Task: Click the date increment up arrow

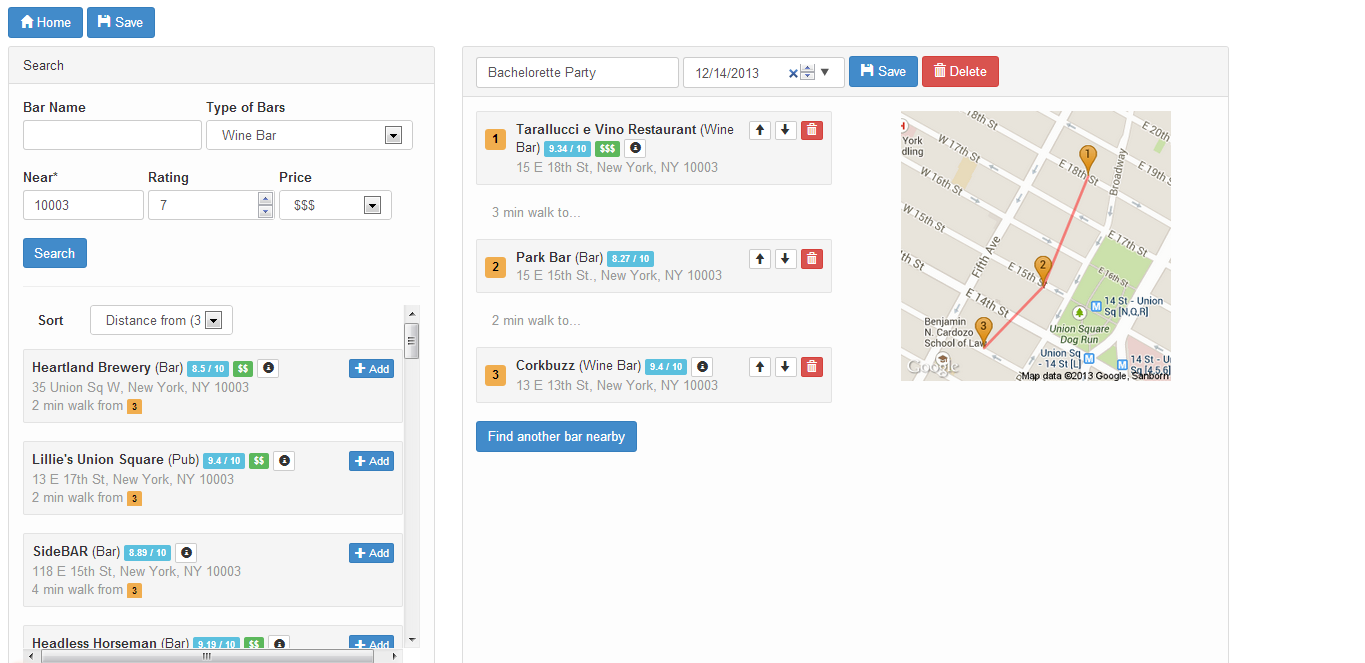Action: [808, 68]
